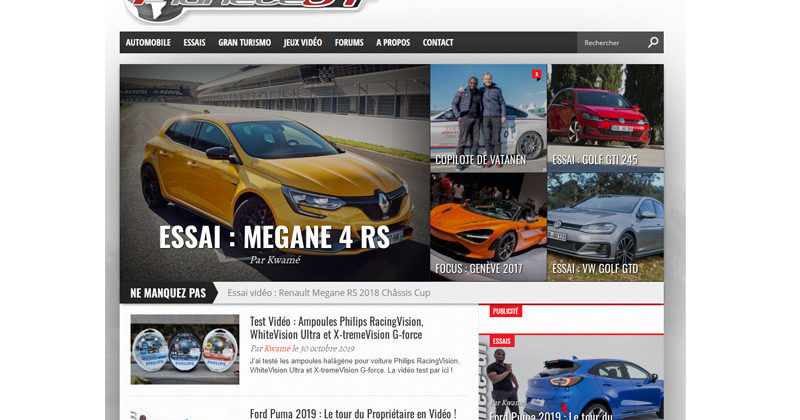Click the red ESSAIS tag on sidebar
Image resolution: width=800 pixels, height=420 pixels.
[x=502, y=341]
